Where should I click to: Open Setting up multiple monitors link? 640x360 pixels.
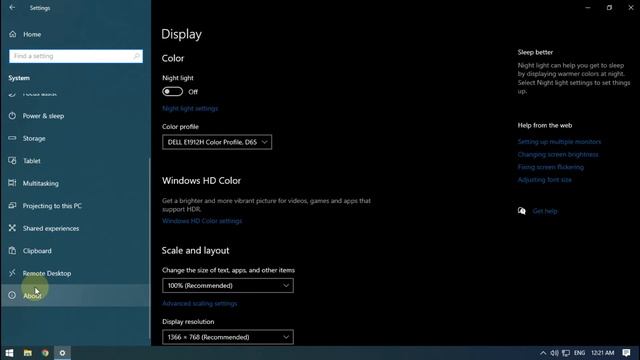point(559,142)
